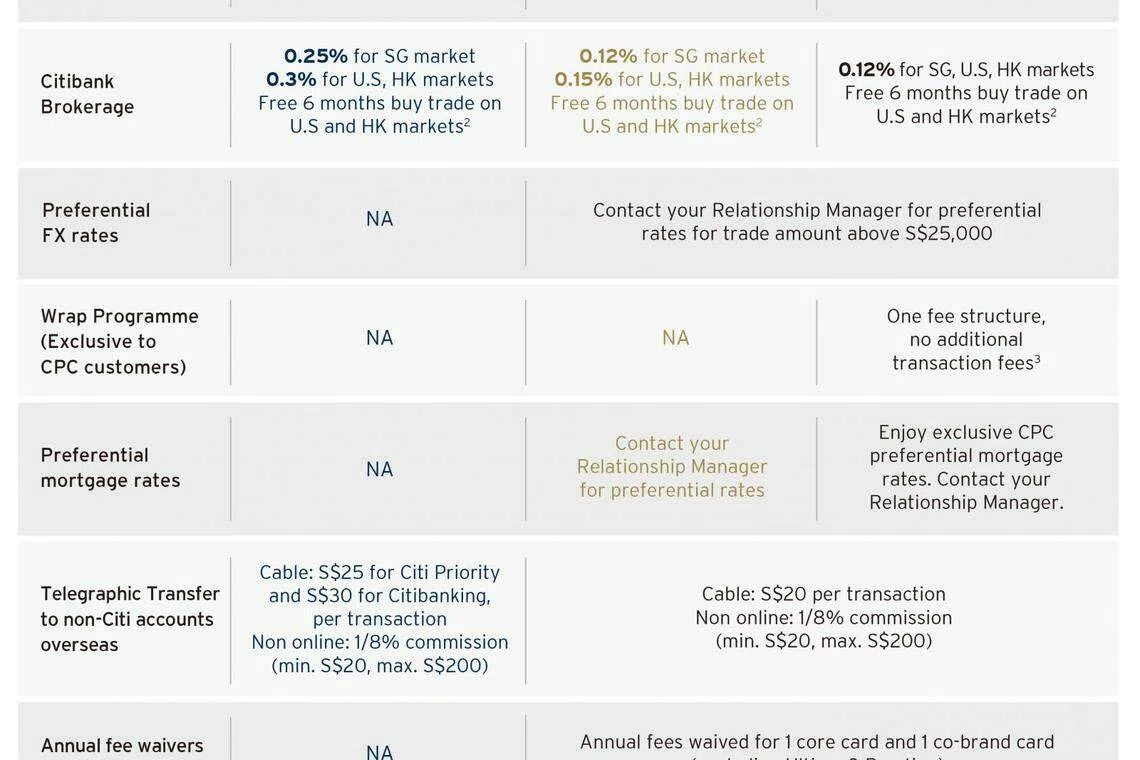The width and height of the screenshot is (1140, 760).
Task: Click NA in the Preferential mortgage rates row
Action: click(x=379, y=469)
